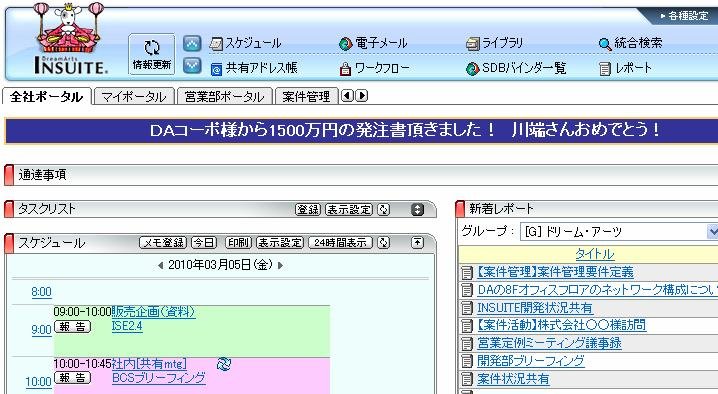718x394 pixels.
Task: Click the 情報更新 refresh icon
Action: pos(152,48)
